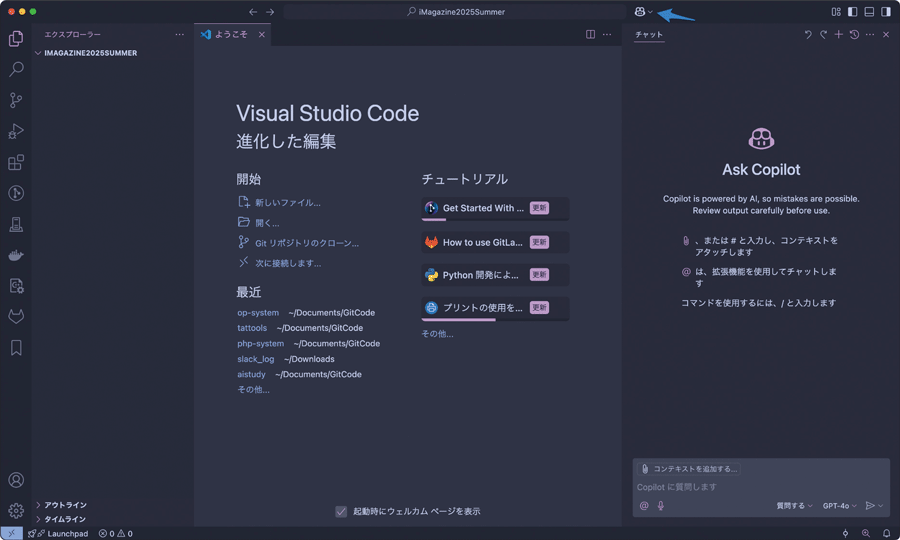Image resolution: width=900 pixels, height=540 pixels.
Task: Send the chat message arrow icon
Action: coord(870,506)
